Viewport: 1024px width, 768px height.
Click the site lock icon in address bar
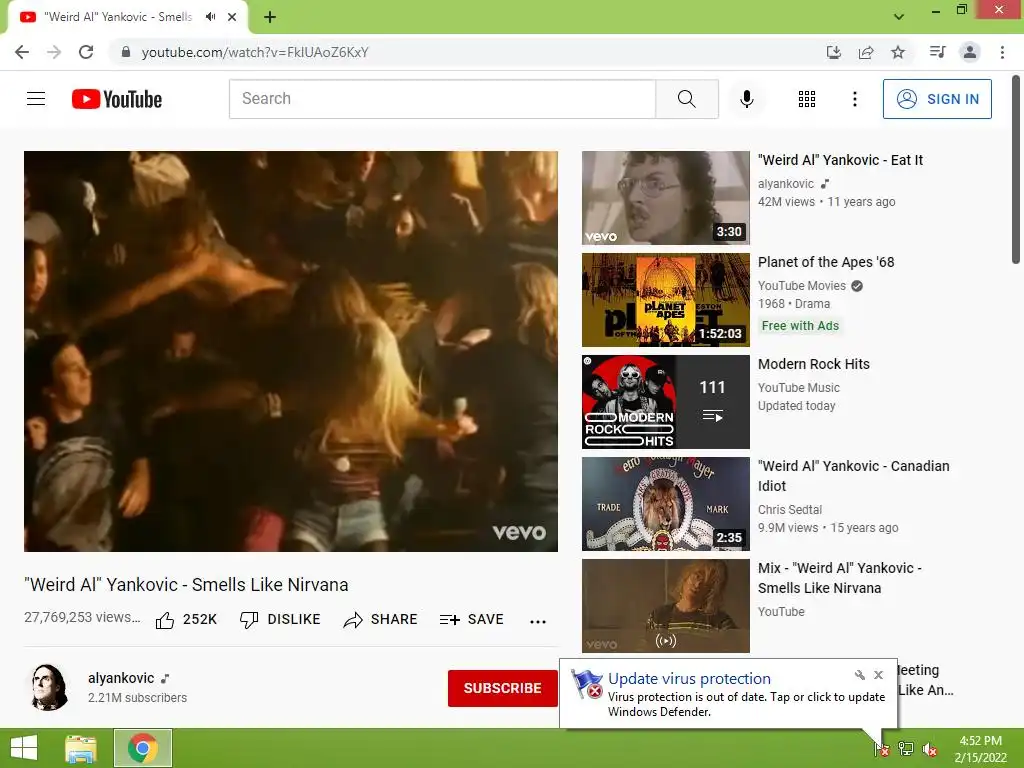[x=126, y=52]
